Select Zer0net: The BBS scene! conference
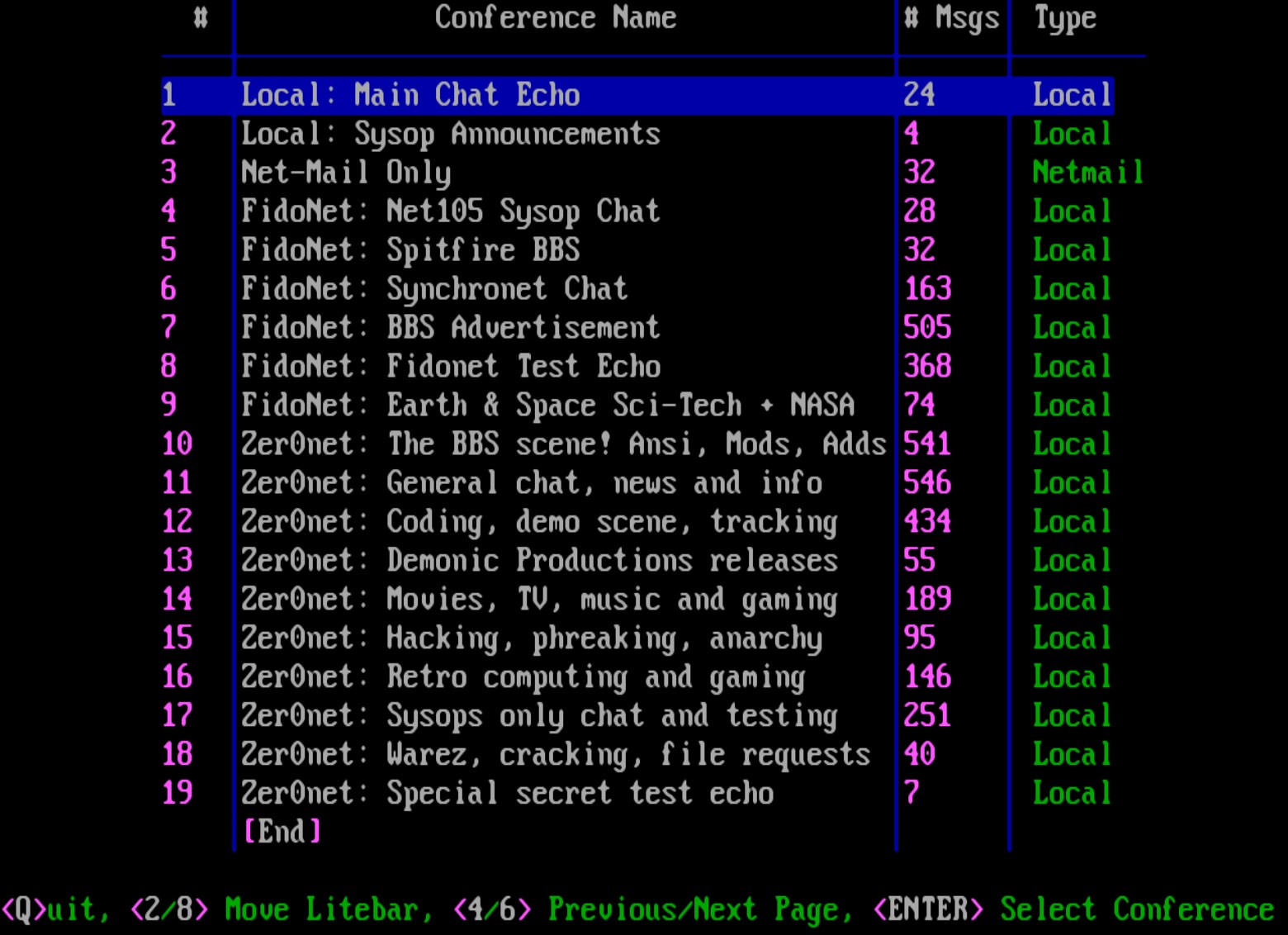This screenshot has width=1288, height=935. pyautogui.click(x=564, y=444)
